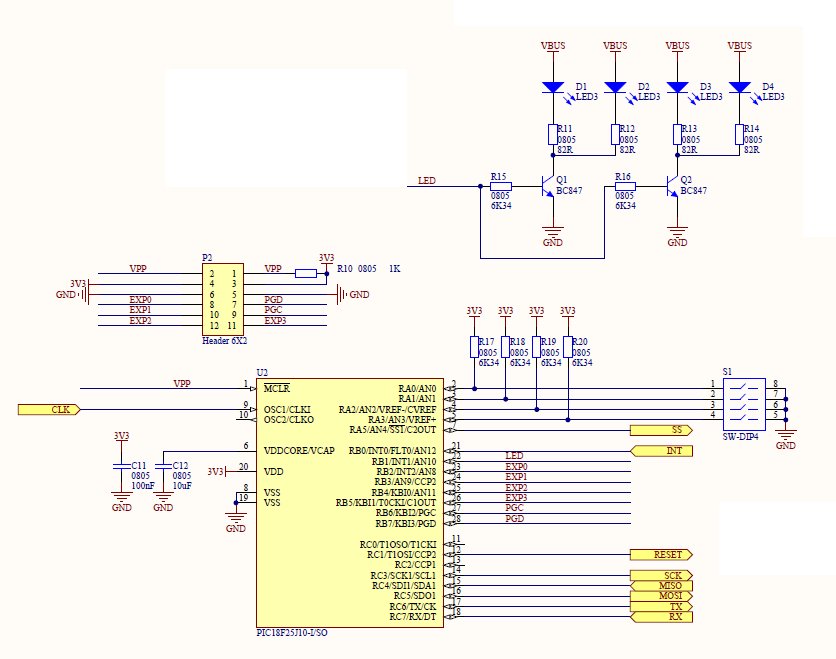Image resolution: width=836 pixels, height=659 pixels.
Task: Select the D4 LED symbol
Action: 739,87
